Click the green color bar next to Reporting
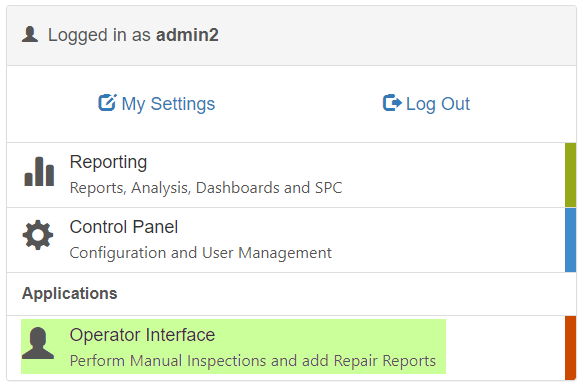The height and width of the screenshot is (391, 581). pos(571,175)
